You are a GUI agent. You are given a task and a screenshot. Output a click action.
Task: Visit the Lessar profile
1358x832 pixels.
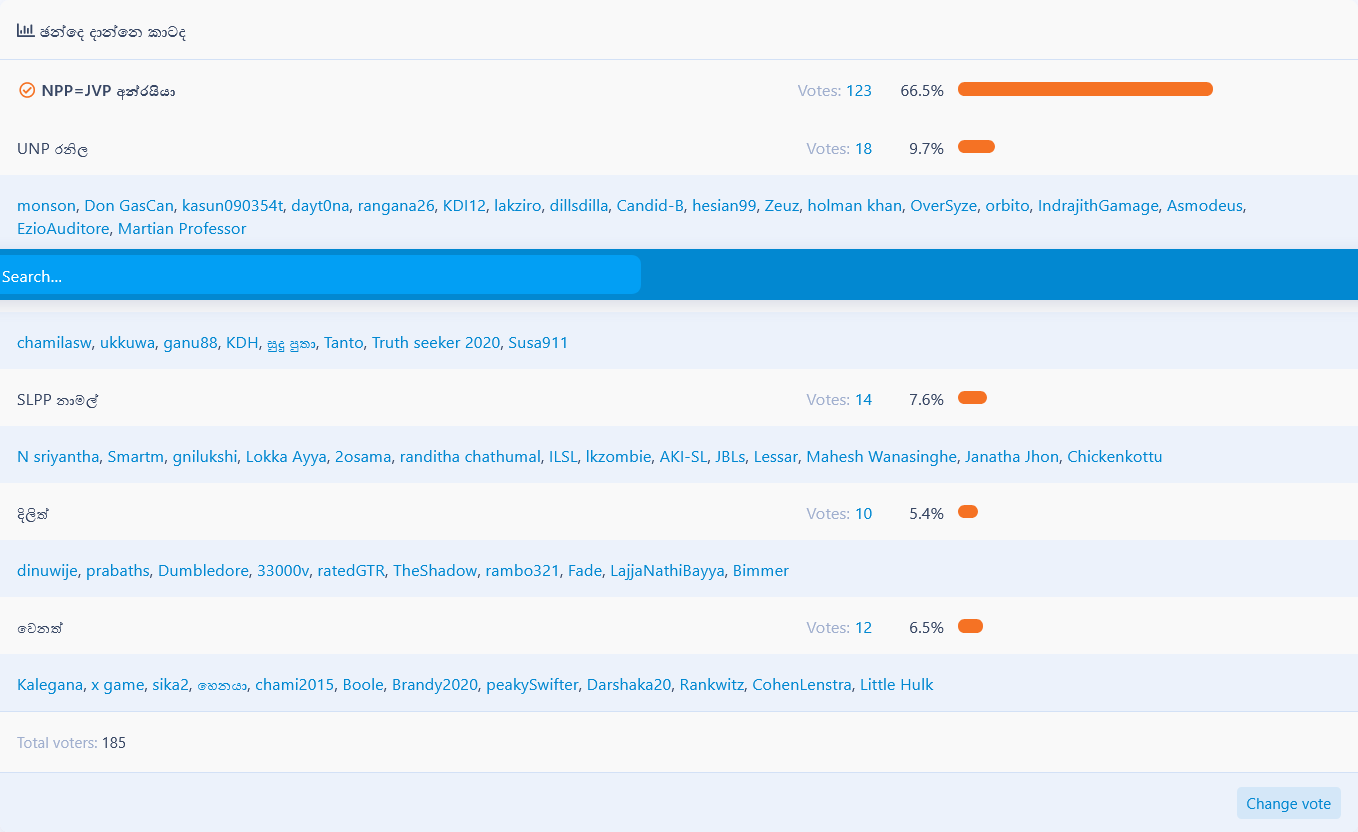coord(776,457)
